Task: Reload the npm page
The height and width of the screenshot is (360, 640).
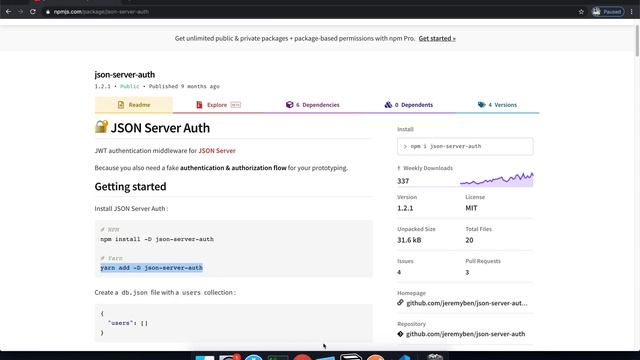Action: (x=33, y=12)
